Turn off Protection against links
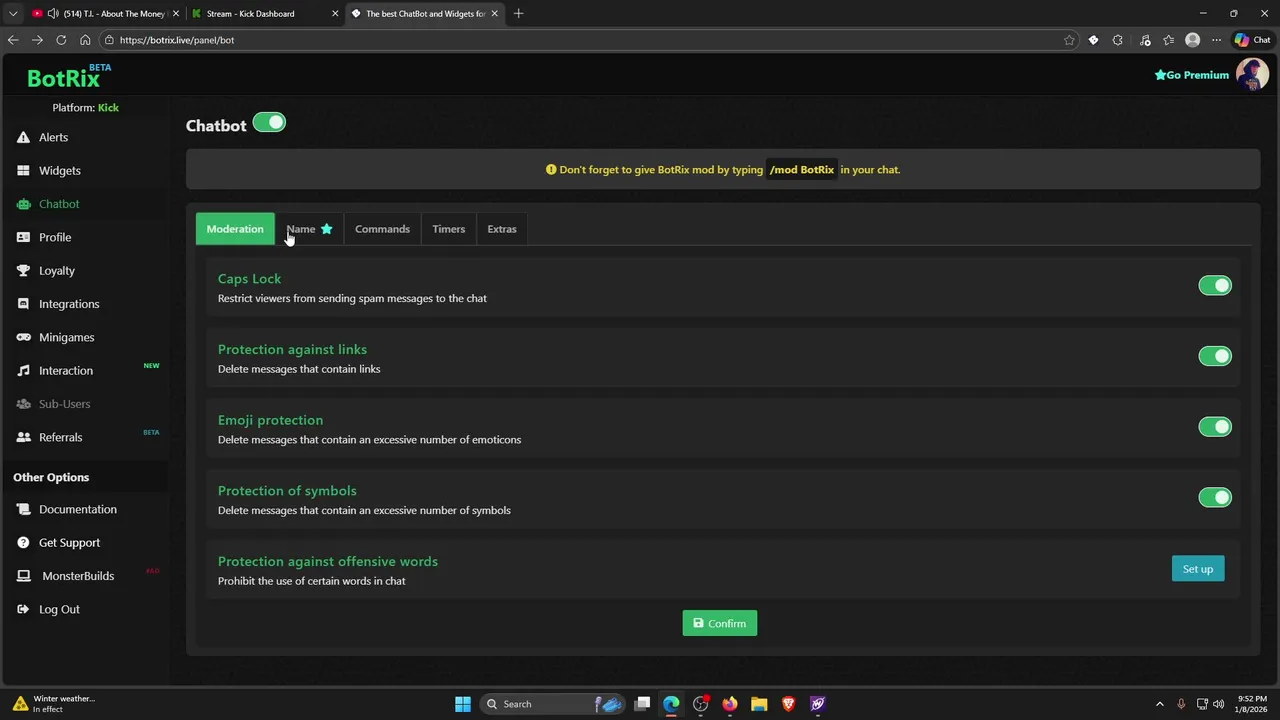Viewport: 1280px width, 720px height. pyautogui.click(x=1215, y=356)
